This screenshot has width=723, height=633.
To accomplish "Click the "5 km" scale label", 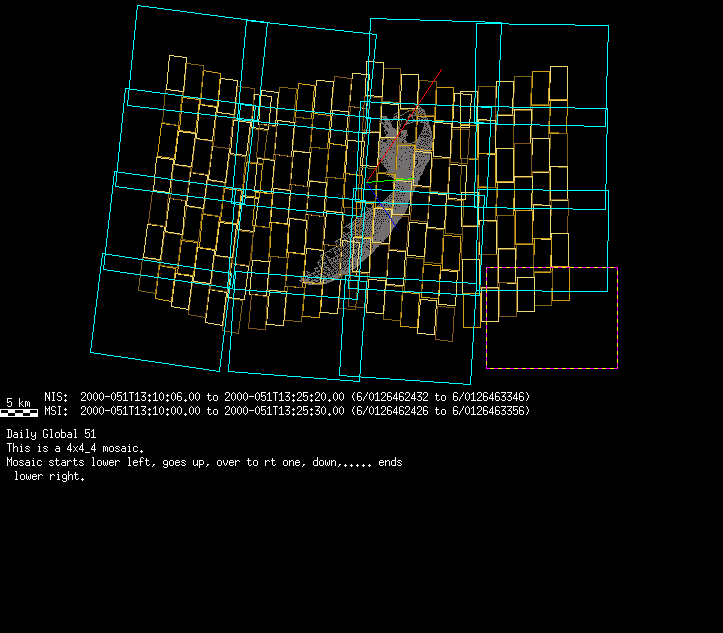I will [x=18, y=402].
